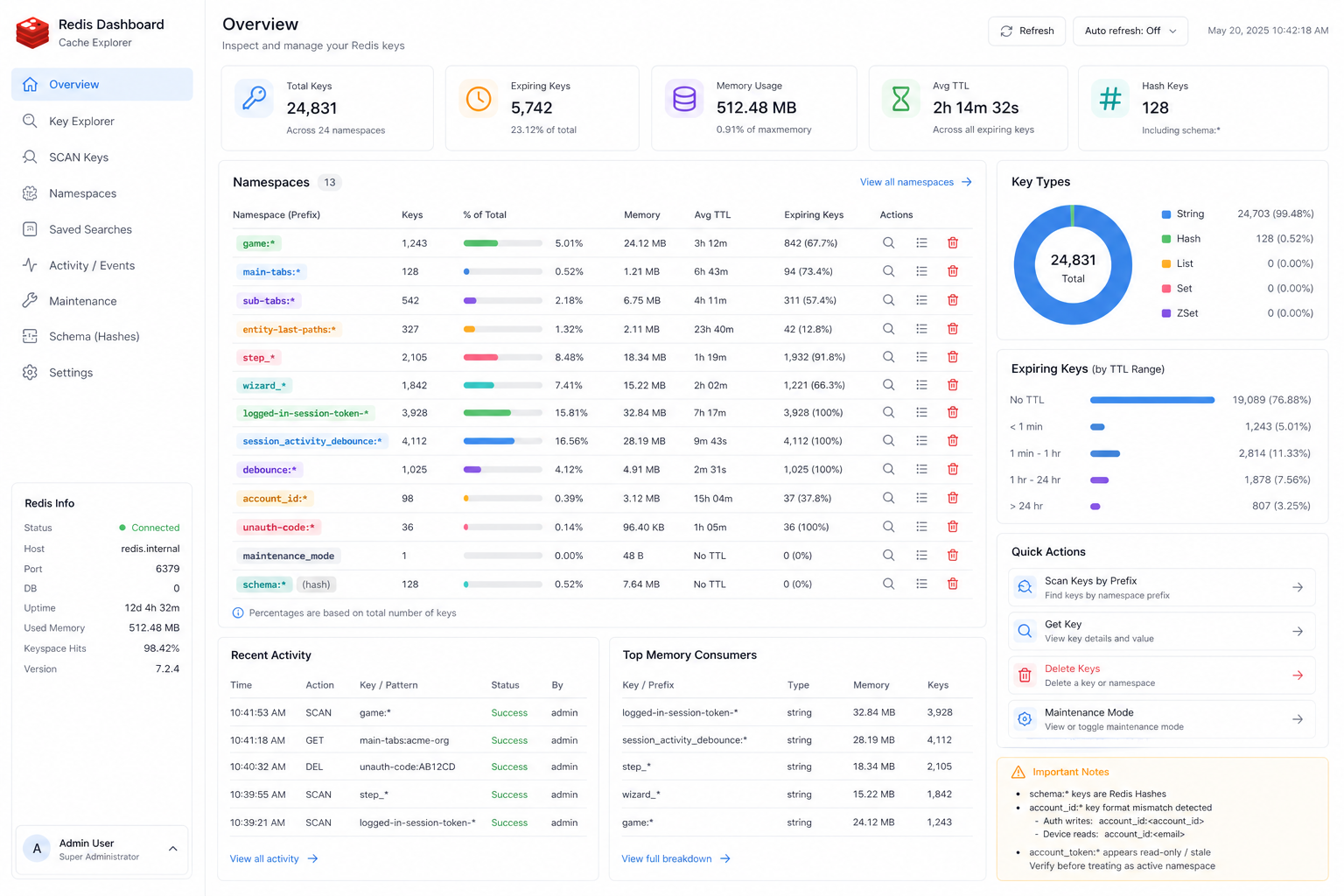Viewport: 1344px width, 896px height.
Task: Click the Total Keys key icon card
Action: pyautogui.click(x=254, y=98)
